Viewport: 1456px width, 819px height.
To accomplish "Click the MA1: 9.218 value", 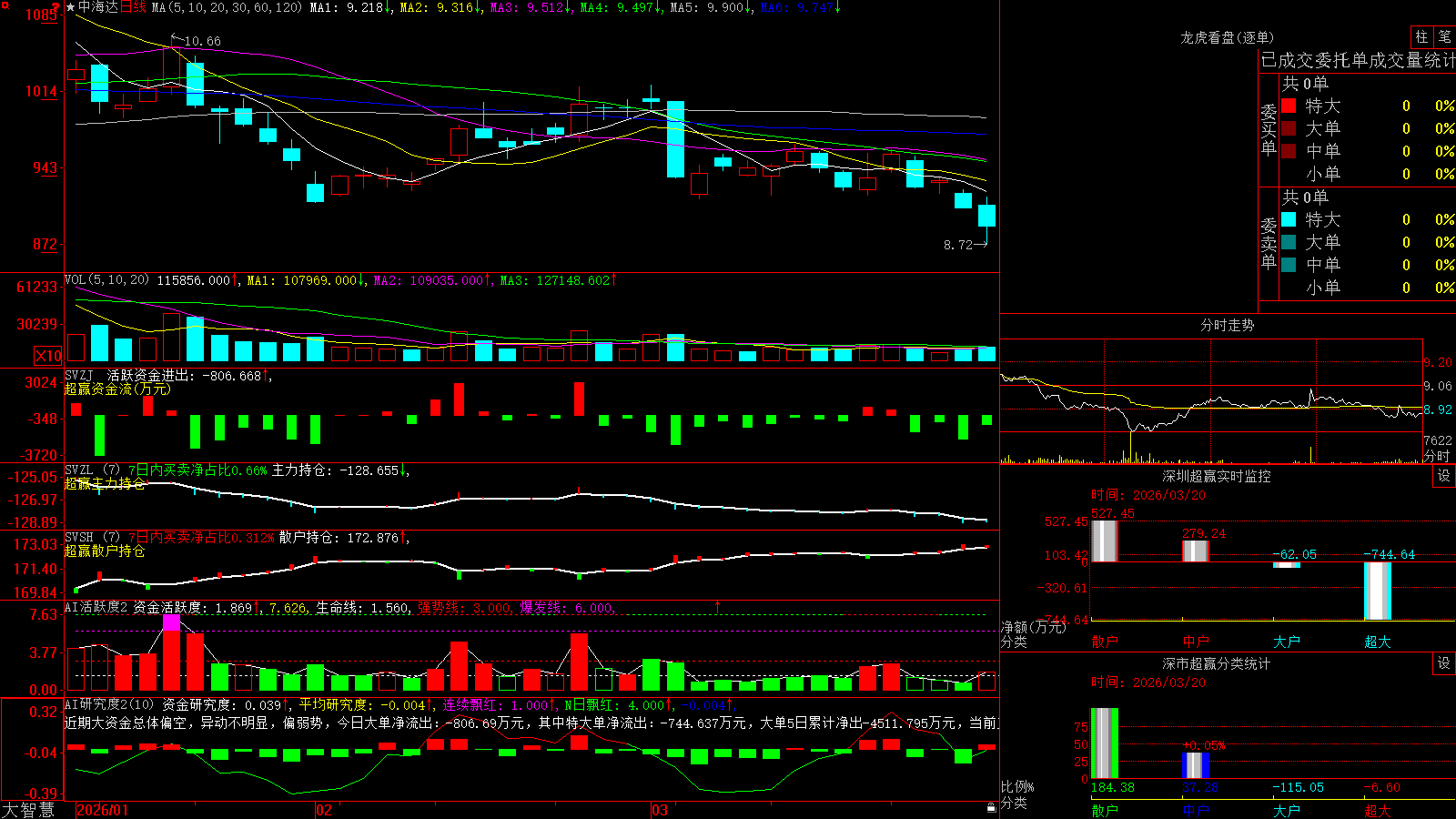I will [351, 7].
